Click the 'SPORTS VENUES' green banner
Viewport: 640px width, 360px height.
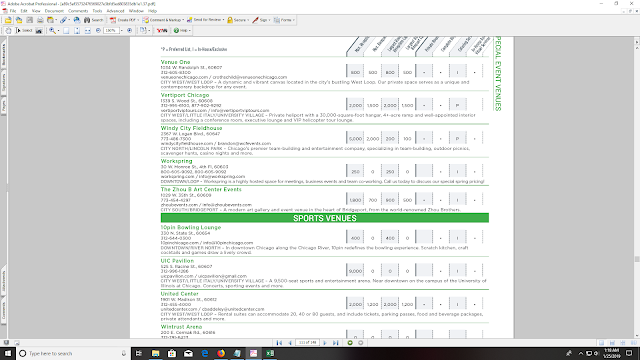325,218
